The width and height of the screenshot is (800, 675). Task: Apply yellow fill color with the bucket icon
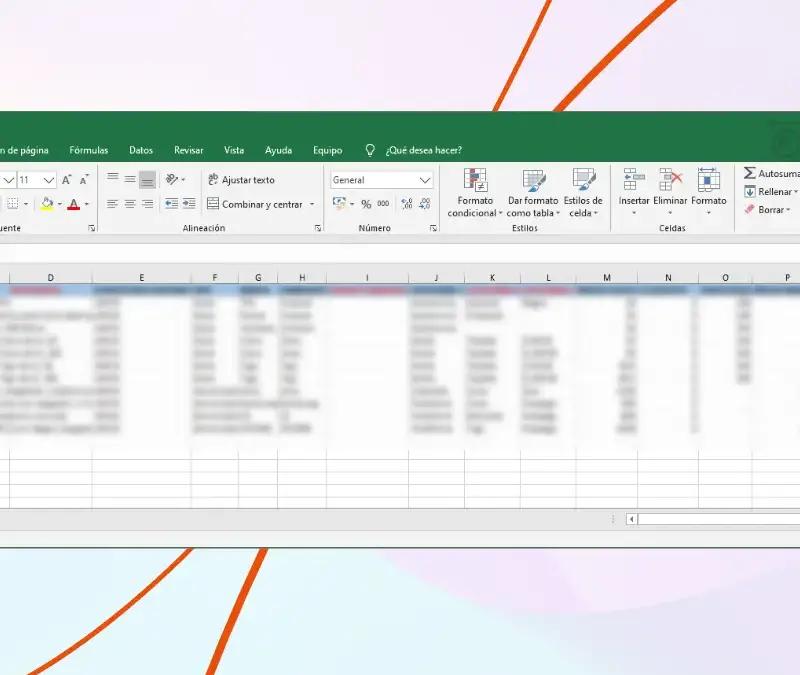click(47, 204)
